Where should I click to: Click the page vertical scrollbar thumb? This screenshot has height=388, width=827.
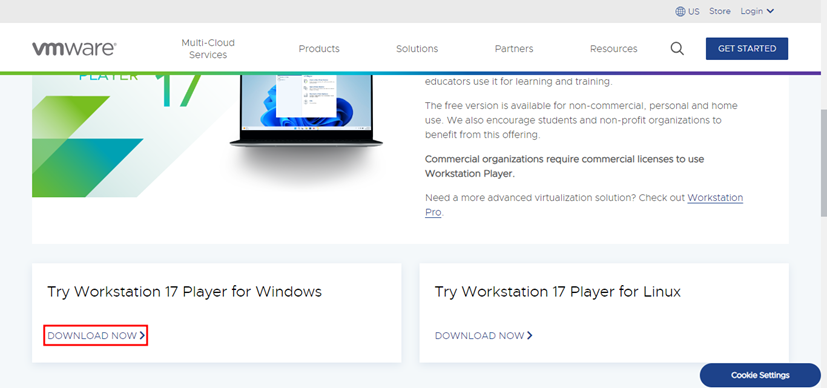click(x=823, y=163)
